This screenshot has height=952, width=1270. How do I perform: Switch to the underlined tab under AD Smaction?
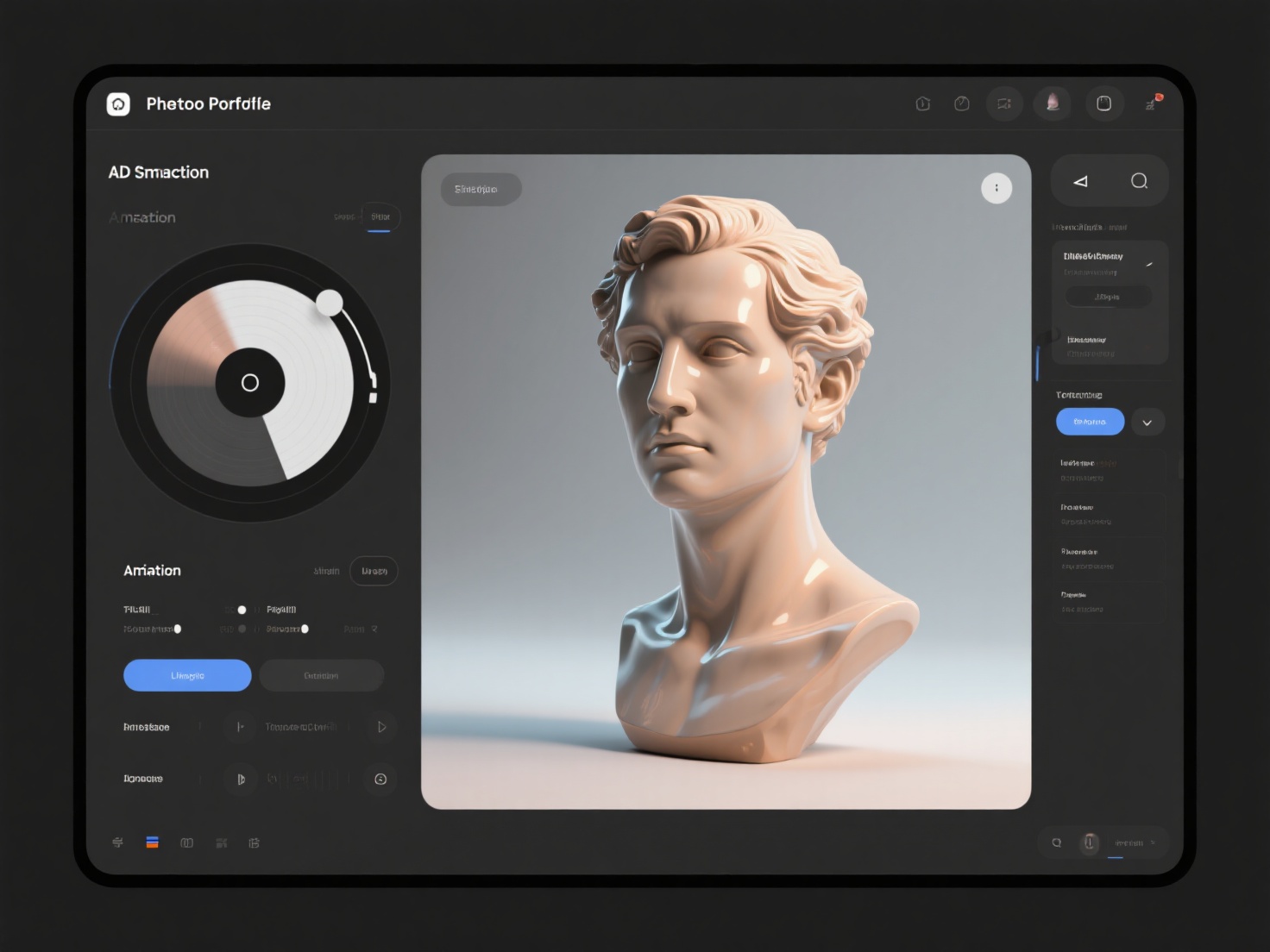click(x=380, y=216)
